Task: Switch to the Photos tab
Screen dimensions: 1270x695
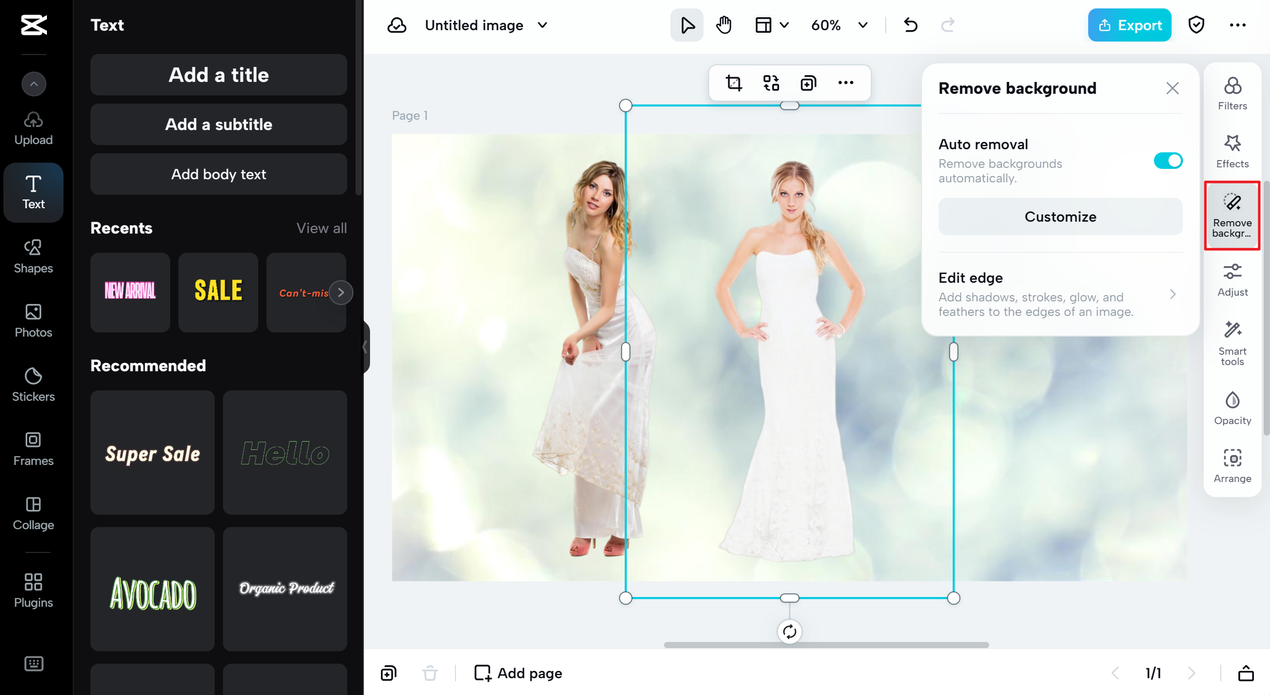Action: 33,320
